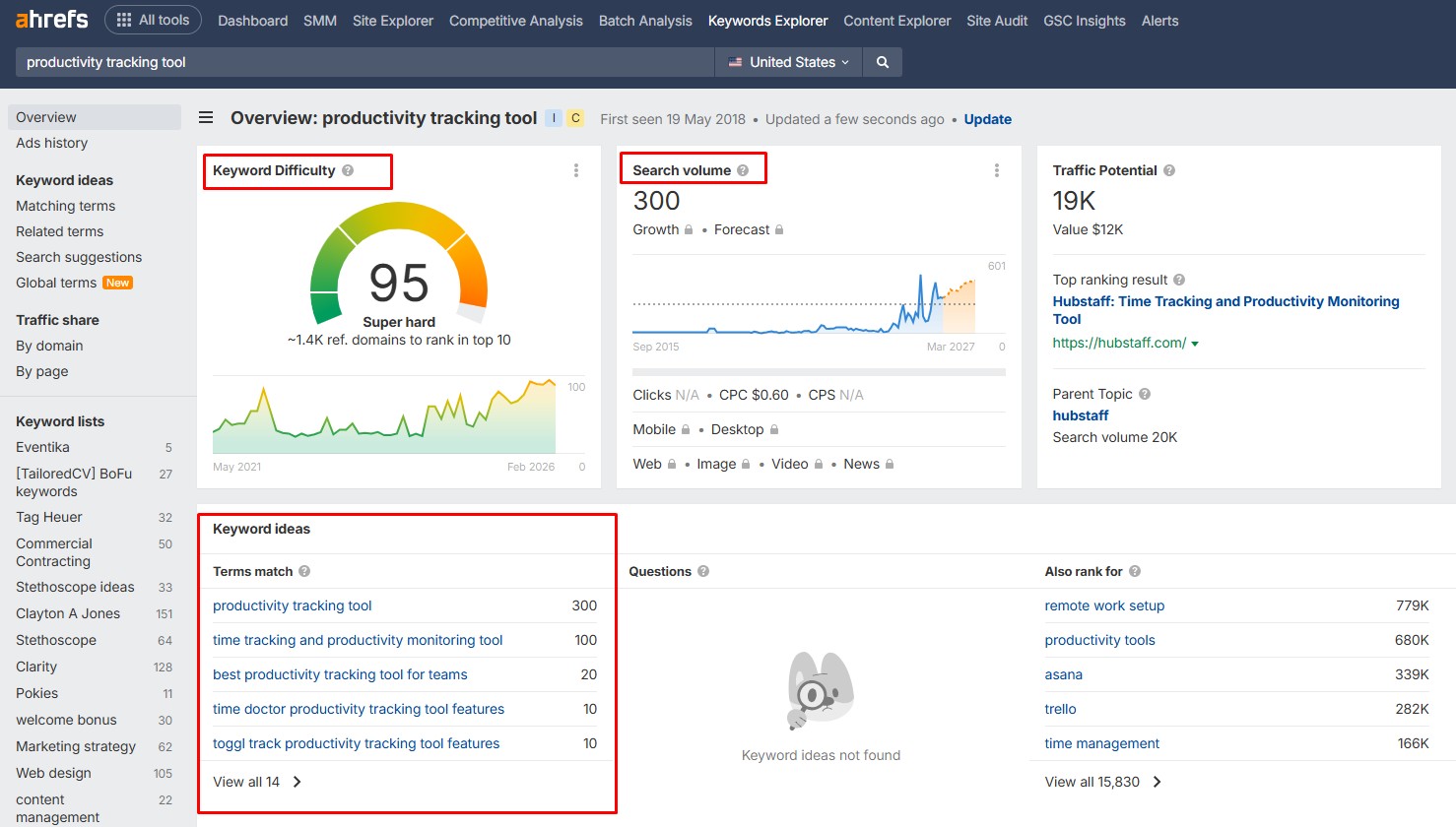Open Content Explorer from the top navigation

tap(896, 20)
